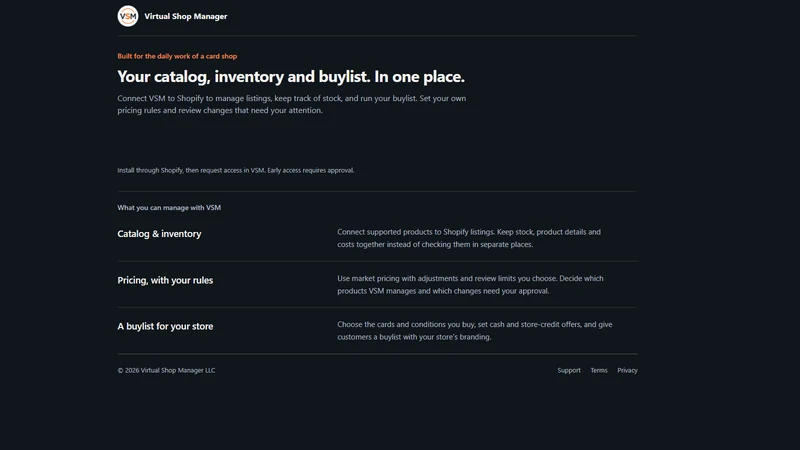Image resolution: width=800 pixels, height=450 pixels.
Task: Open the Support link in footer
Action: 569,370
